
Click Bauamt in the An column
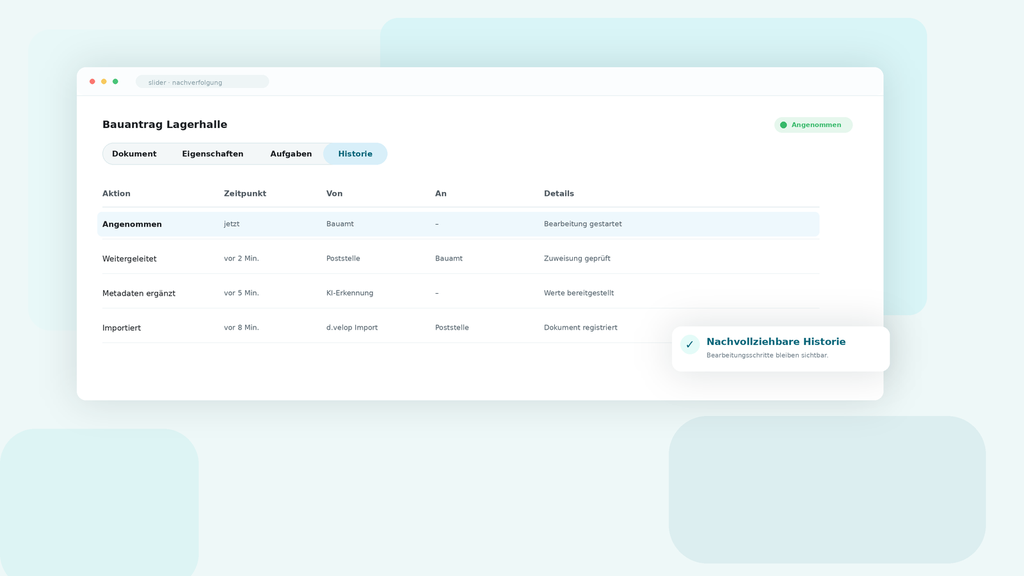pyautogui.click(x=449, y=259)
